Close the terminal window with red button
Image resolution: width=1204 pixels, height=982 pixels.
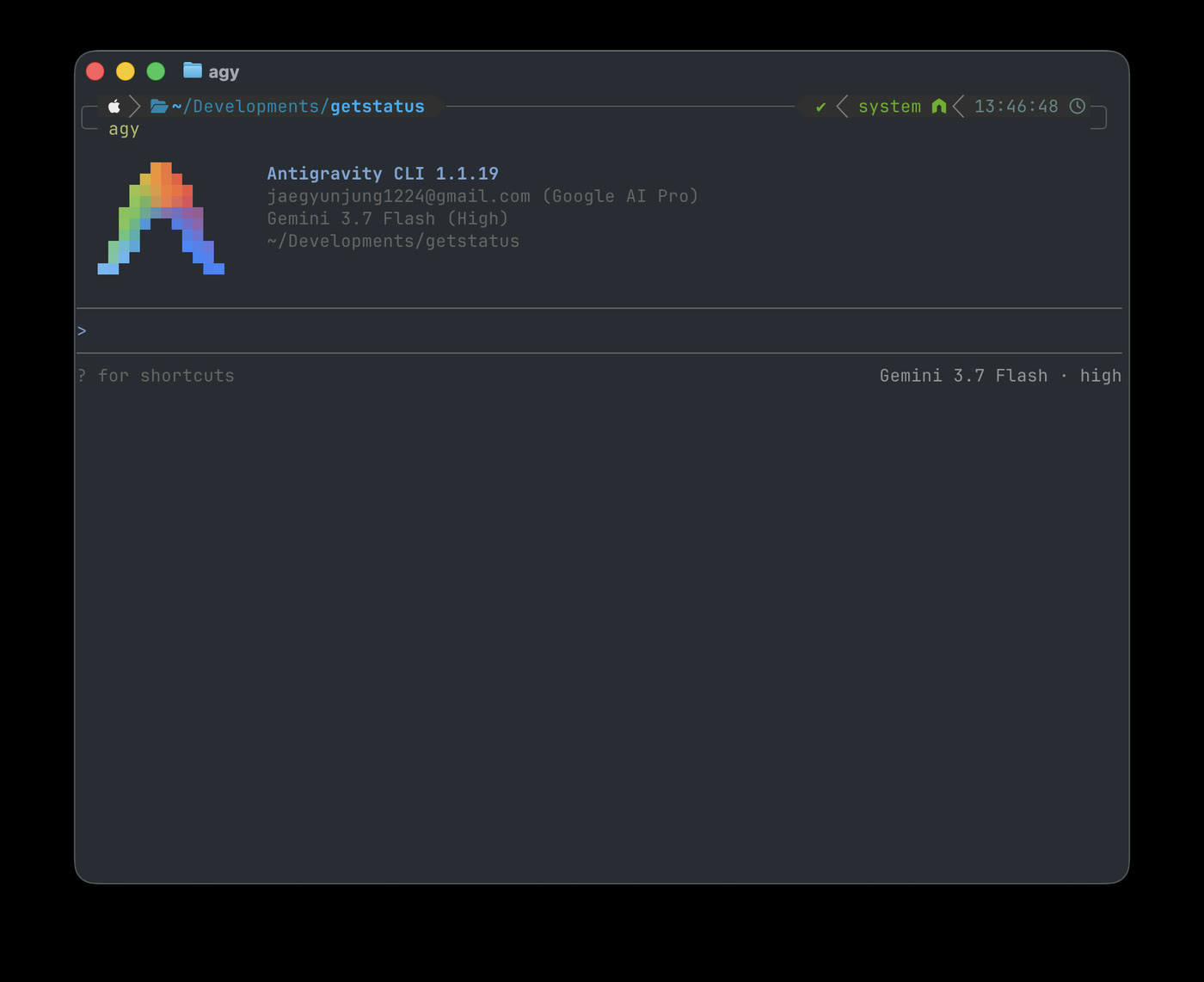click(x=95, y=71)
